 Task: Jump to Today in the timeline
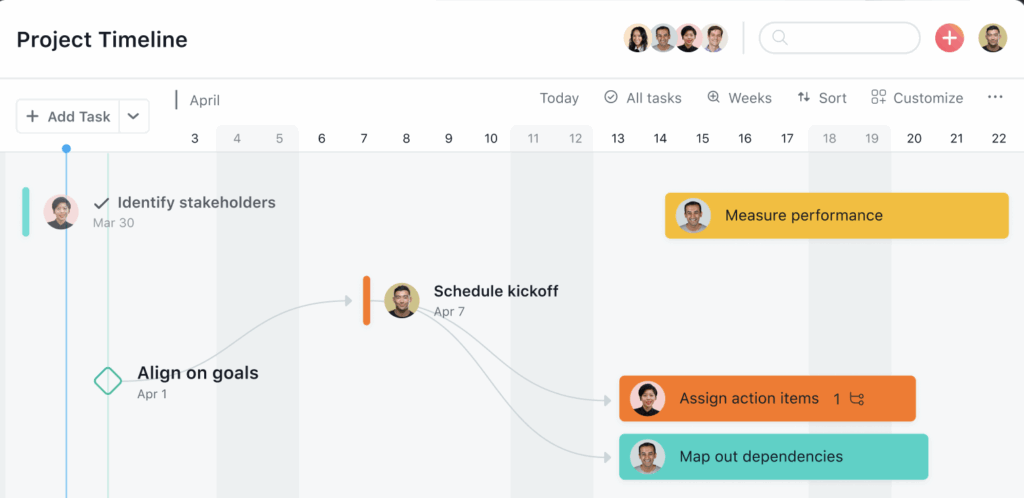(559, 98)
